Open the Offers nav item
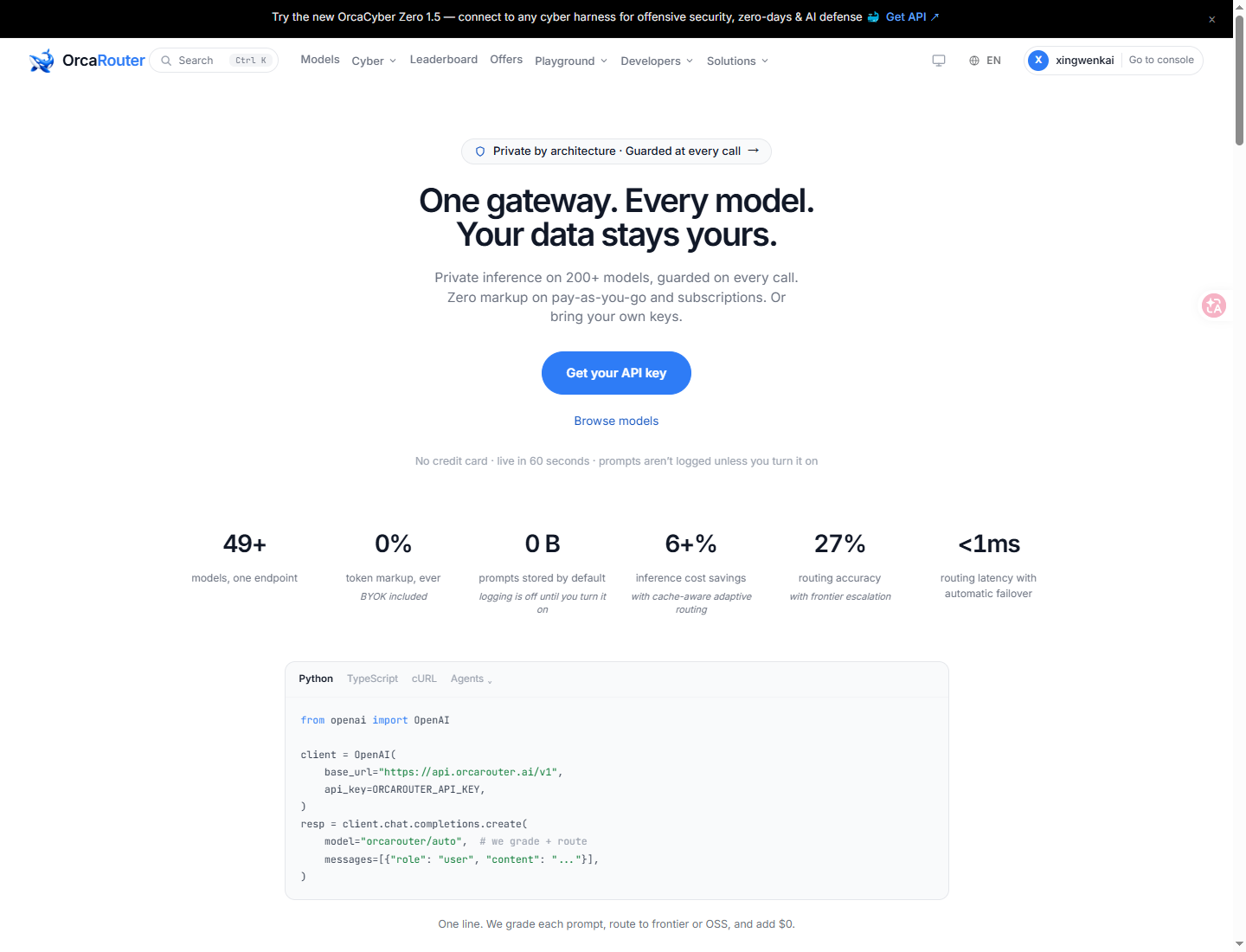The height and width of the screenshot is (952, 1246). point(506,60)
